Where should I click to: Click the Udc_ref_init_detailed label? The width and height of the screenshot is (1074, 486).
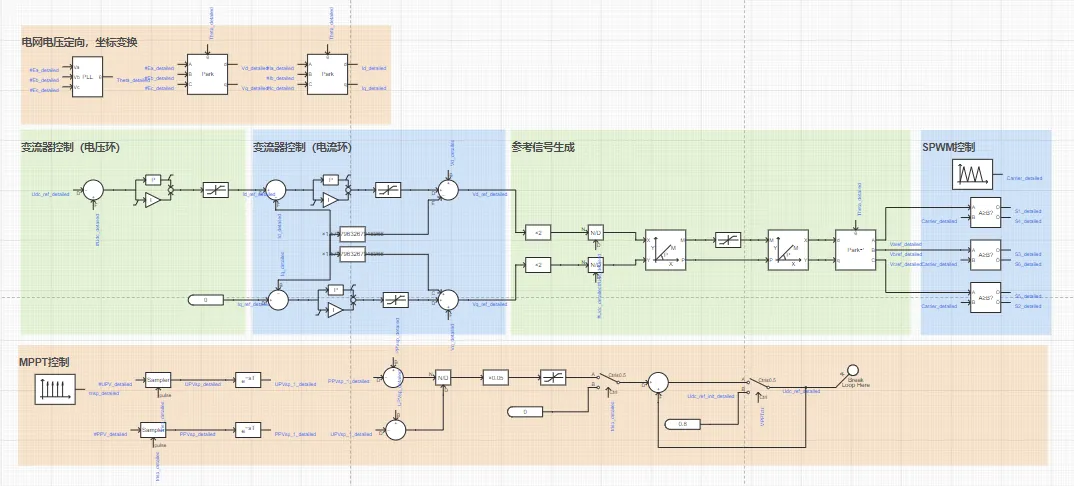[x=711, y=395]
